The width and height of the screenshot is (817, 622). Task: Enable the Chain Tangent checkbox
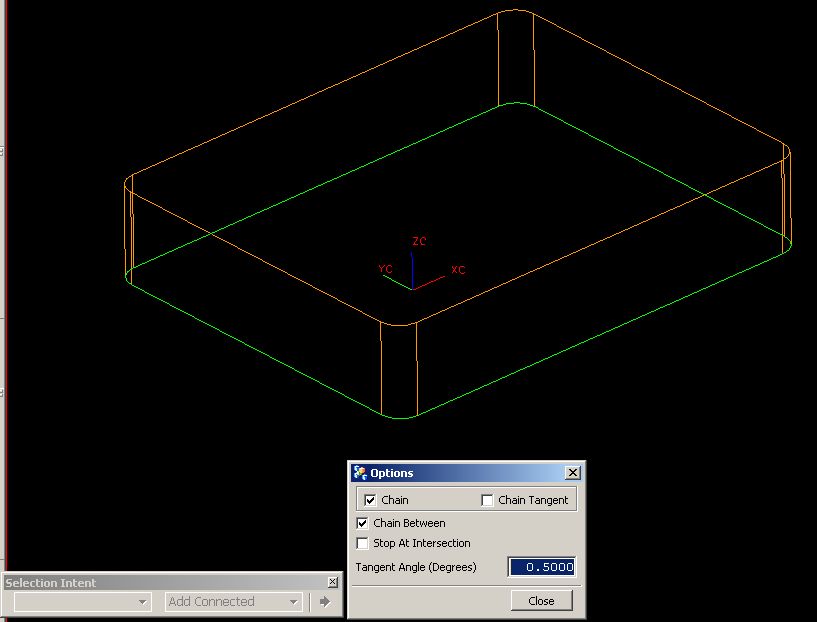click(487, 500)
